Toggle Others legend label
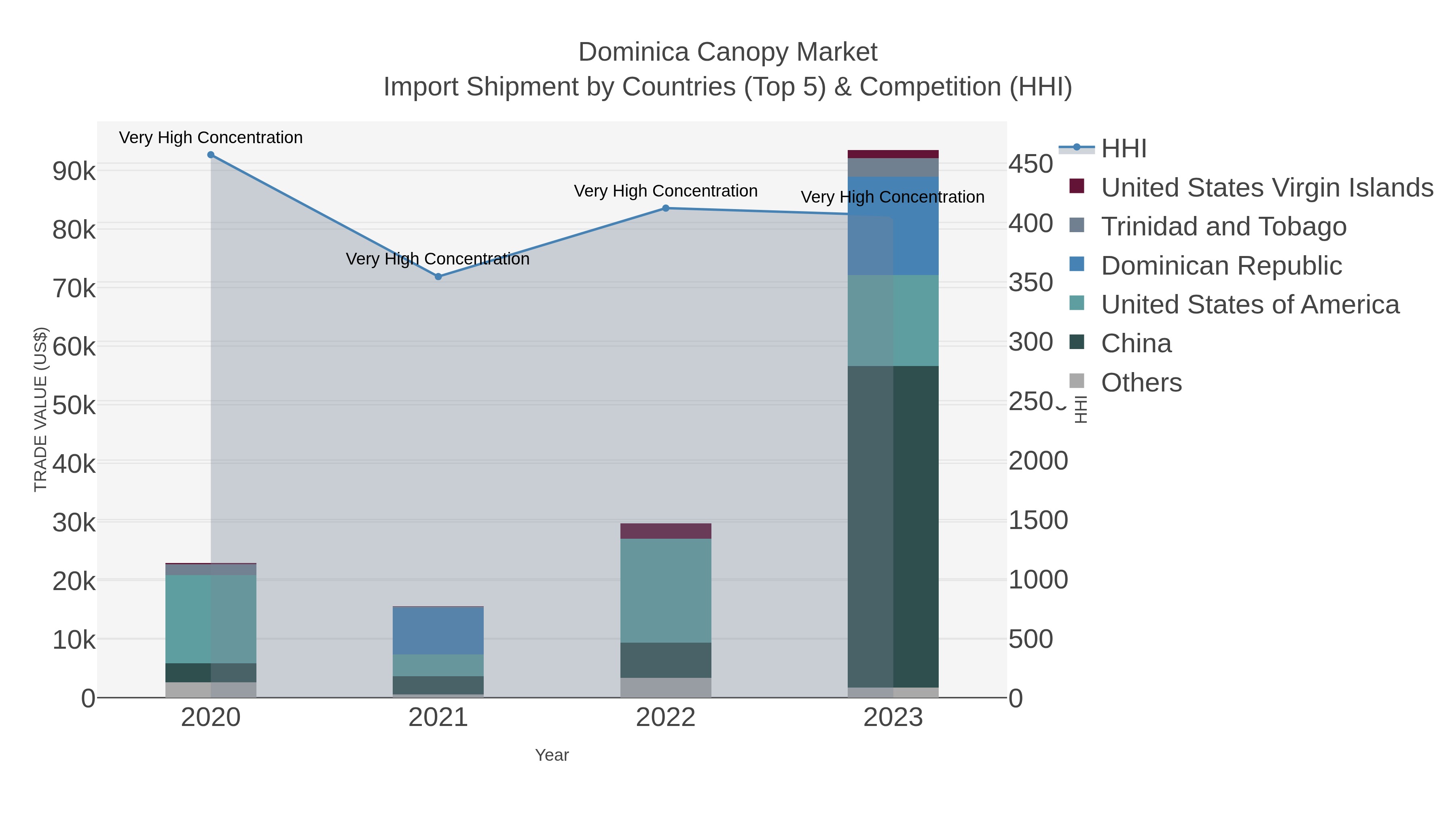This screenshot has height=819, width=1456. pyautogui.click(x=1141, y=382)
